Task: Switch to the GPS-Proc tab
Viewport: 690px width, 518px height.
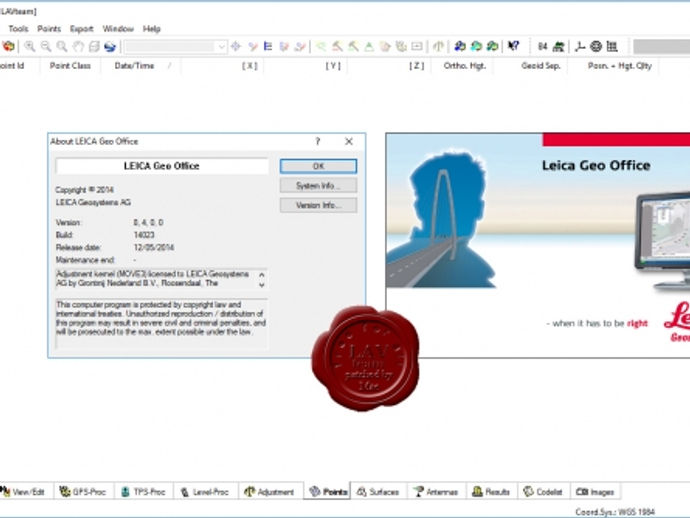Action: [84, 492]
